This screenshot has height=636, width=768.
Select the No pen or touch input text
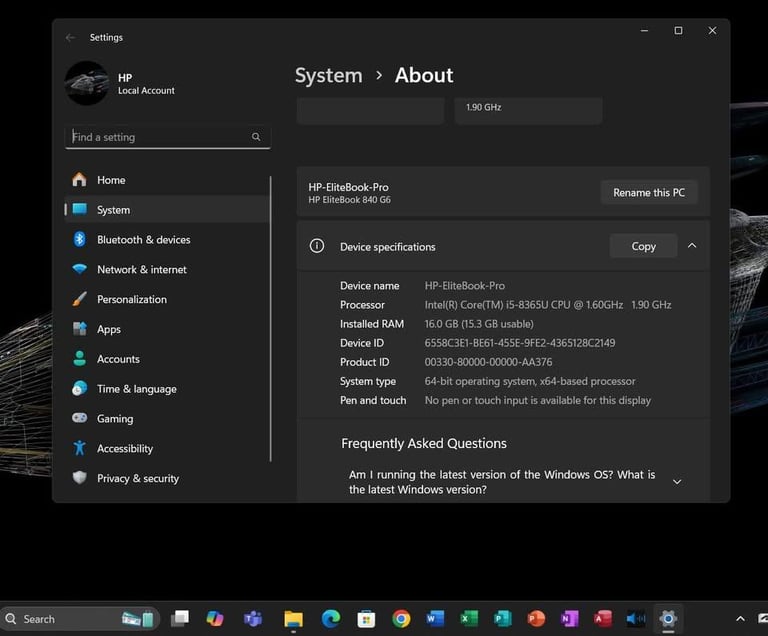click(538, 400)
